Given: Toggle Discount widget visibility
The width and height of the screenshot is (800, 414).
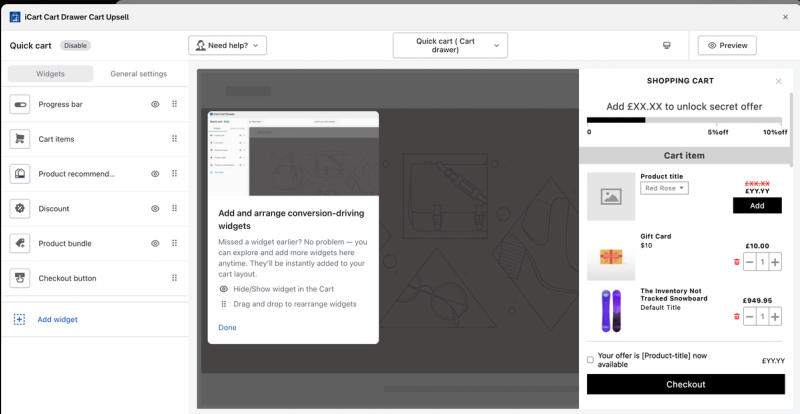Looking at the screenshot, I should (155, 208).
